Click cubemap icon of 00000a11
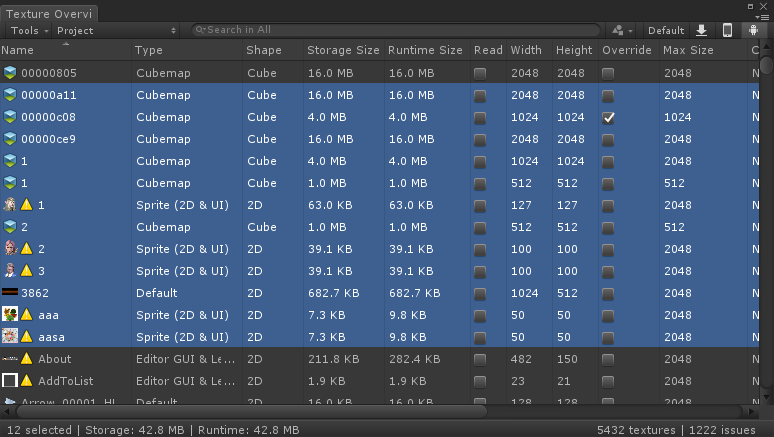774x437 pixels. [x=10, y=95]
